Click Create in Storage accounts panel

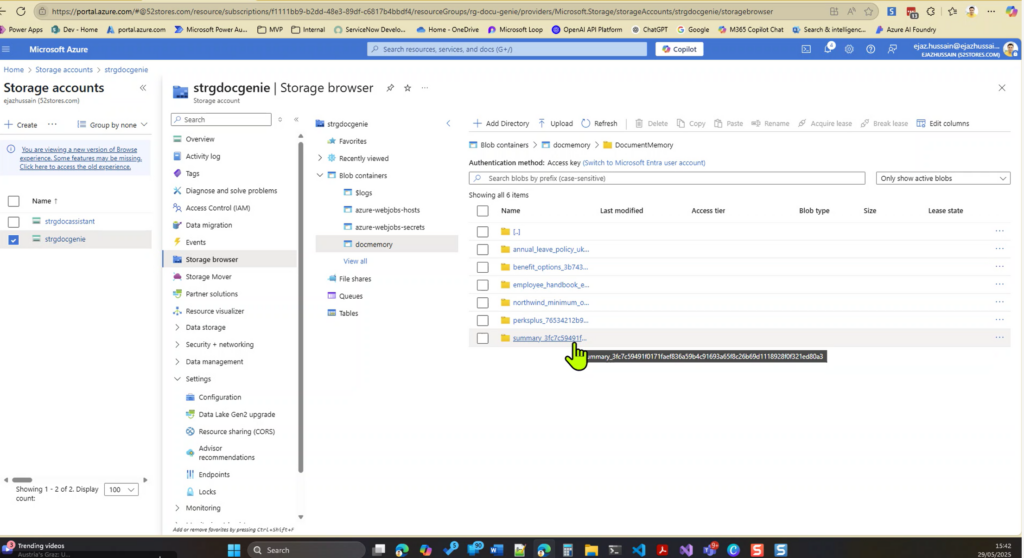[22, 124]
